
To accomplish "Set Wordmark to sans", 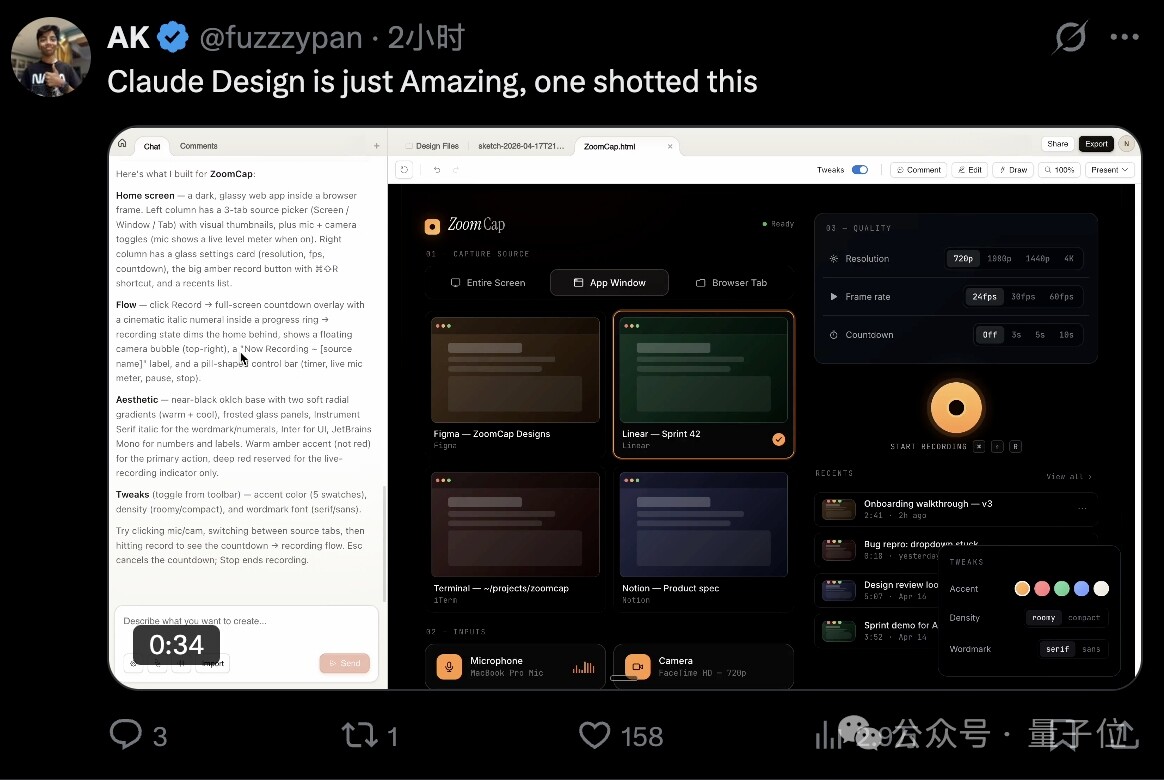I will pos(1091,648).
